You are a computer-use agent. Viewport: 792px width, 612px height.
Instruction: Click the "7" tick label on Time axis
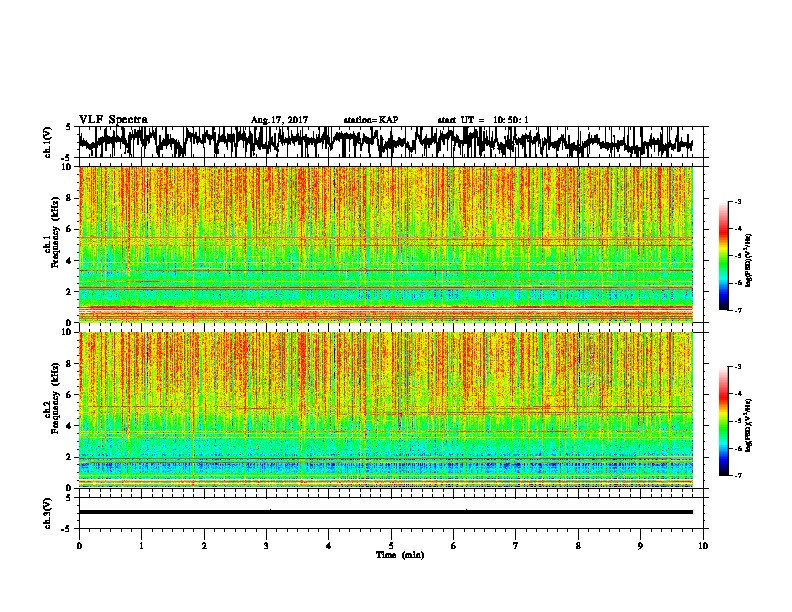click(515, 546)
